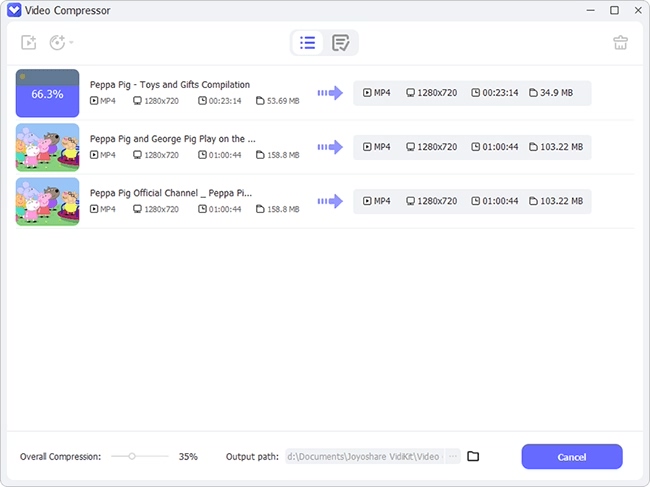Switch to the converted history tab
The image size is (650, 487).
pos(341,43)
